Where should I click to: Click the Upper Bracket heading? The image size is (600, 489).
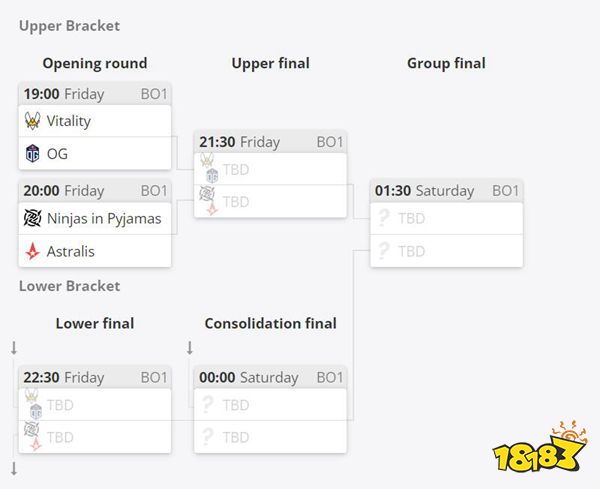pos(69,26)
